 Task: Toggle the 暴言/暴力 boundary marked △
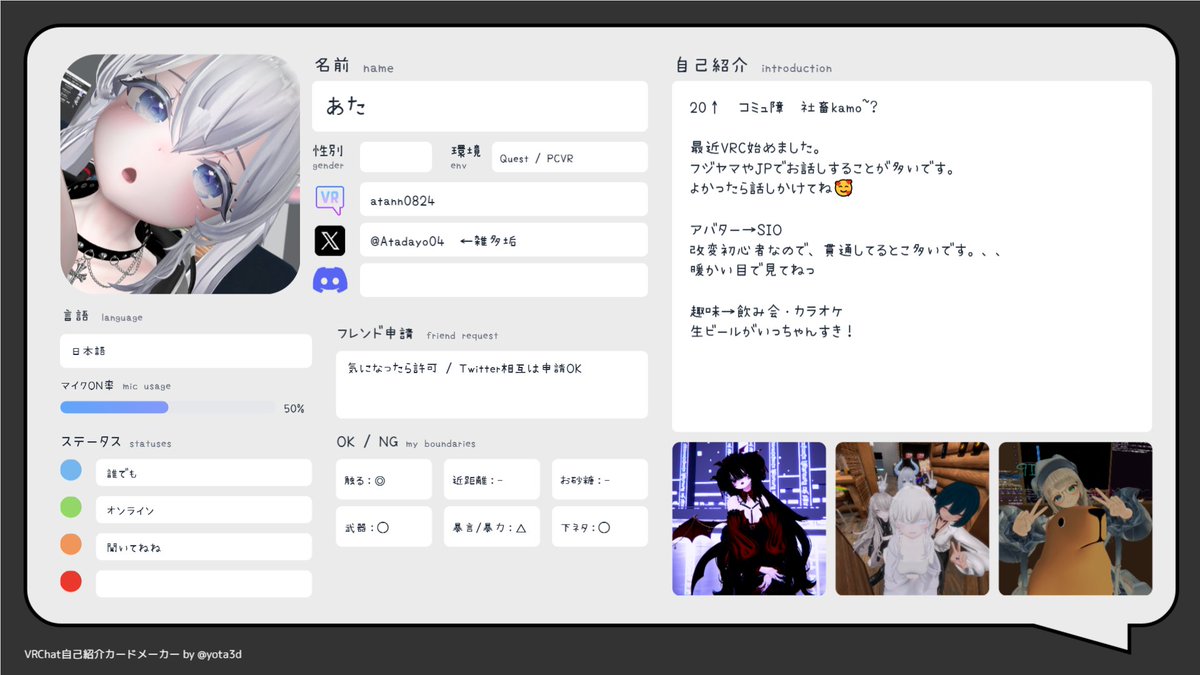492,526
